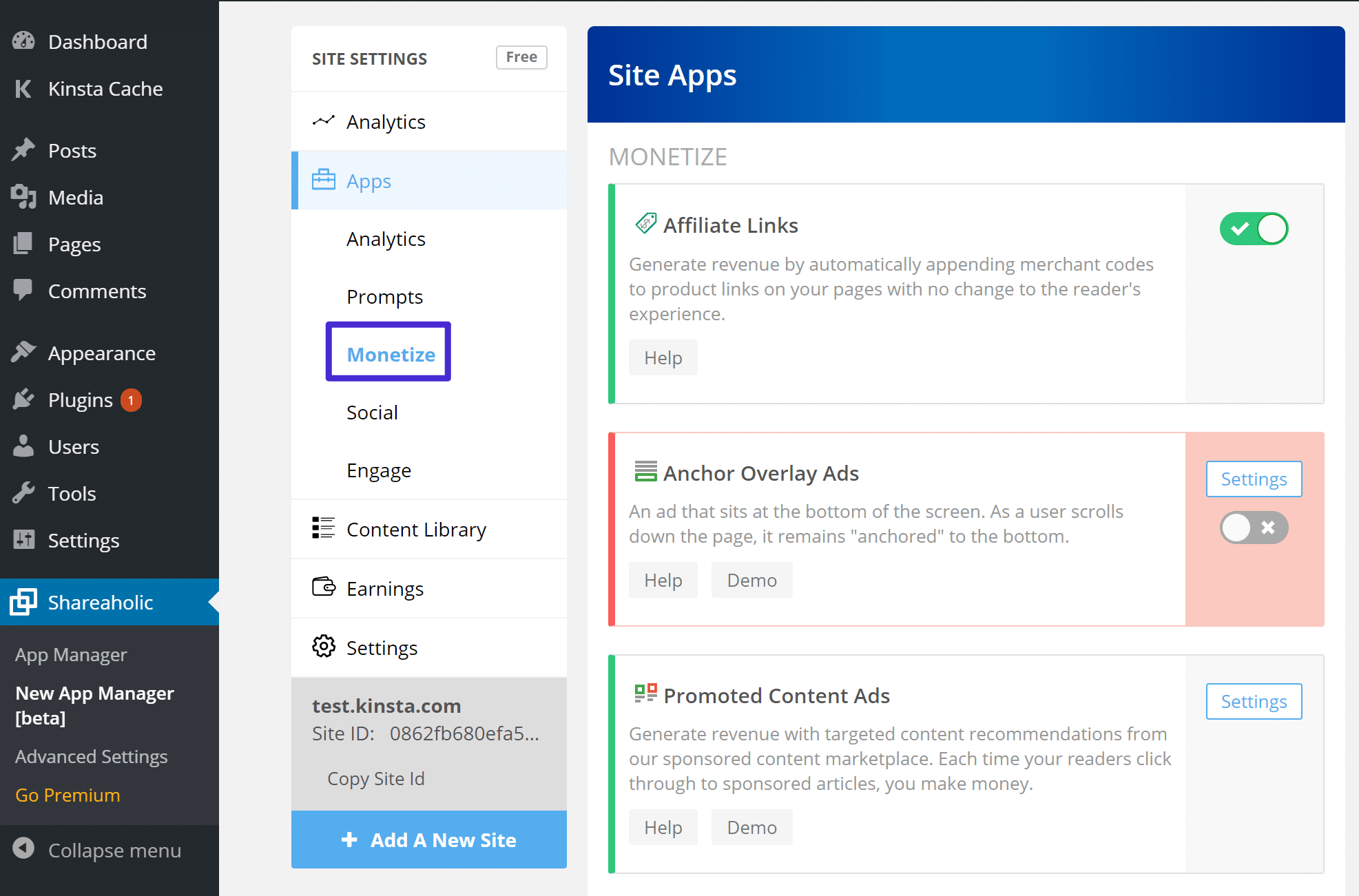
Task: Click Add A New Site button
Action: click(x=429, y=840)
